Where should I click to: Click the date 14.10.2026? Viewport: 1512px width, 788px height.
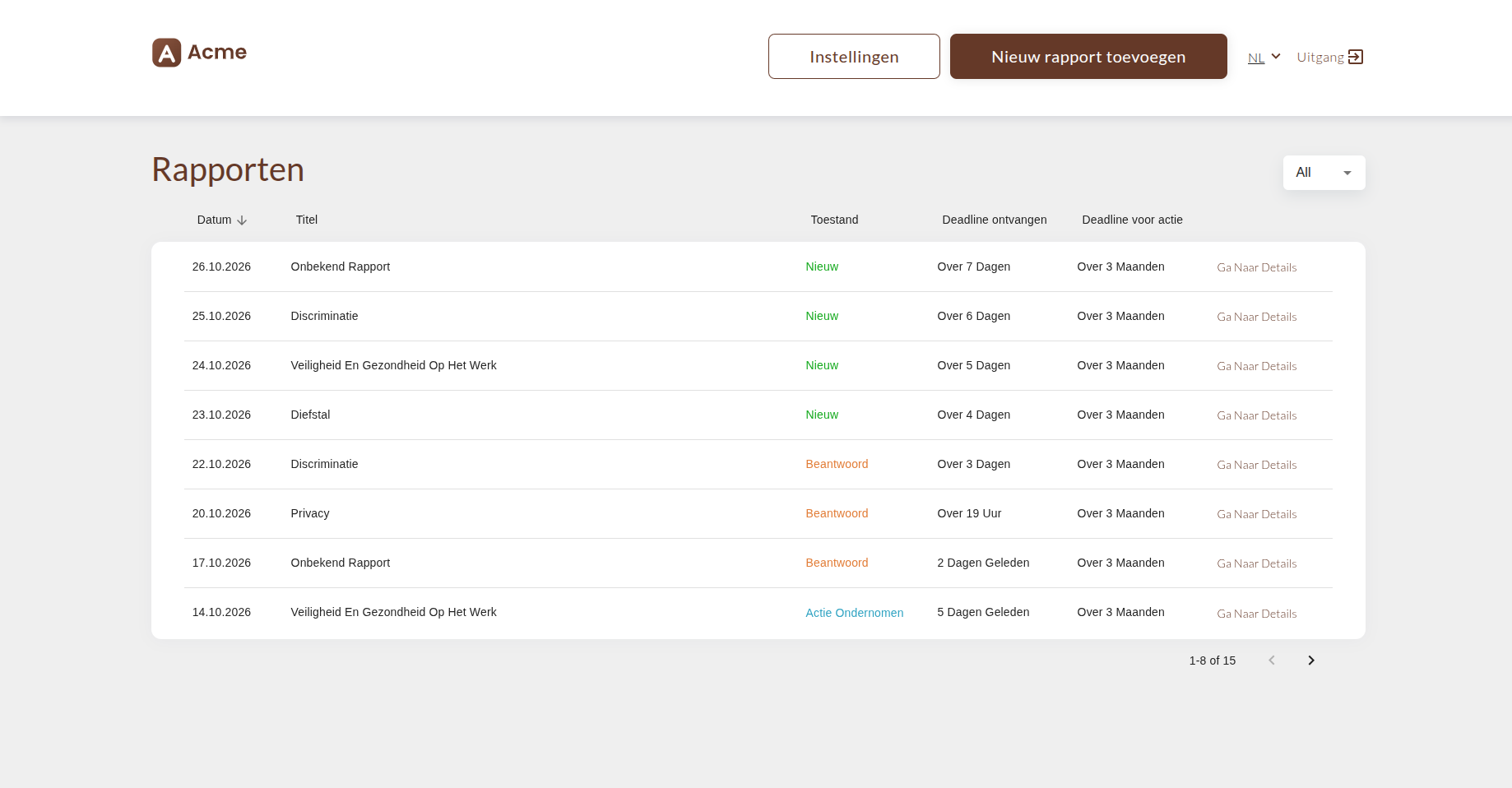(221, 612)
